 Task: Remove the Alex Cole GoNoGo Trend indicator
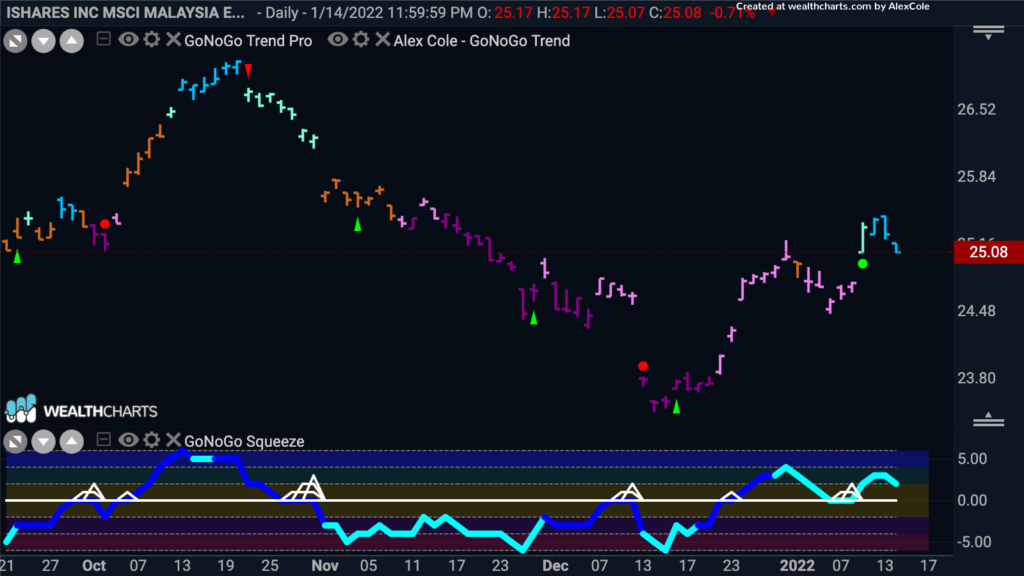(x=383, y=39)
